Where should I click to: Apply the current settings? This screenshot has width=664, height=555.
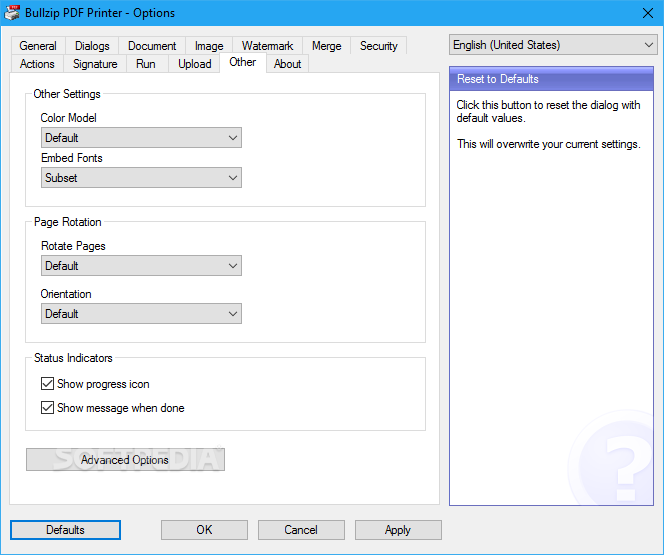pyautogui.click(x=398, y=530)
